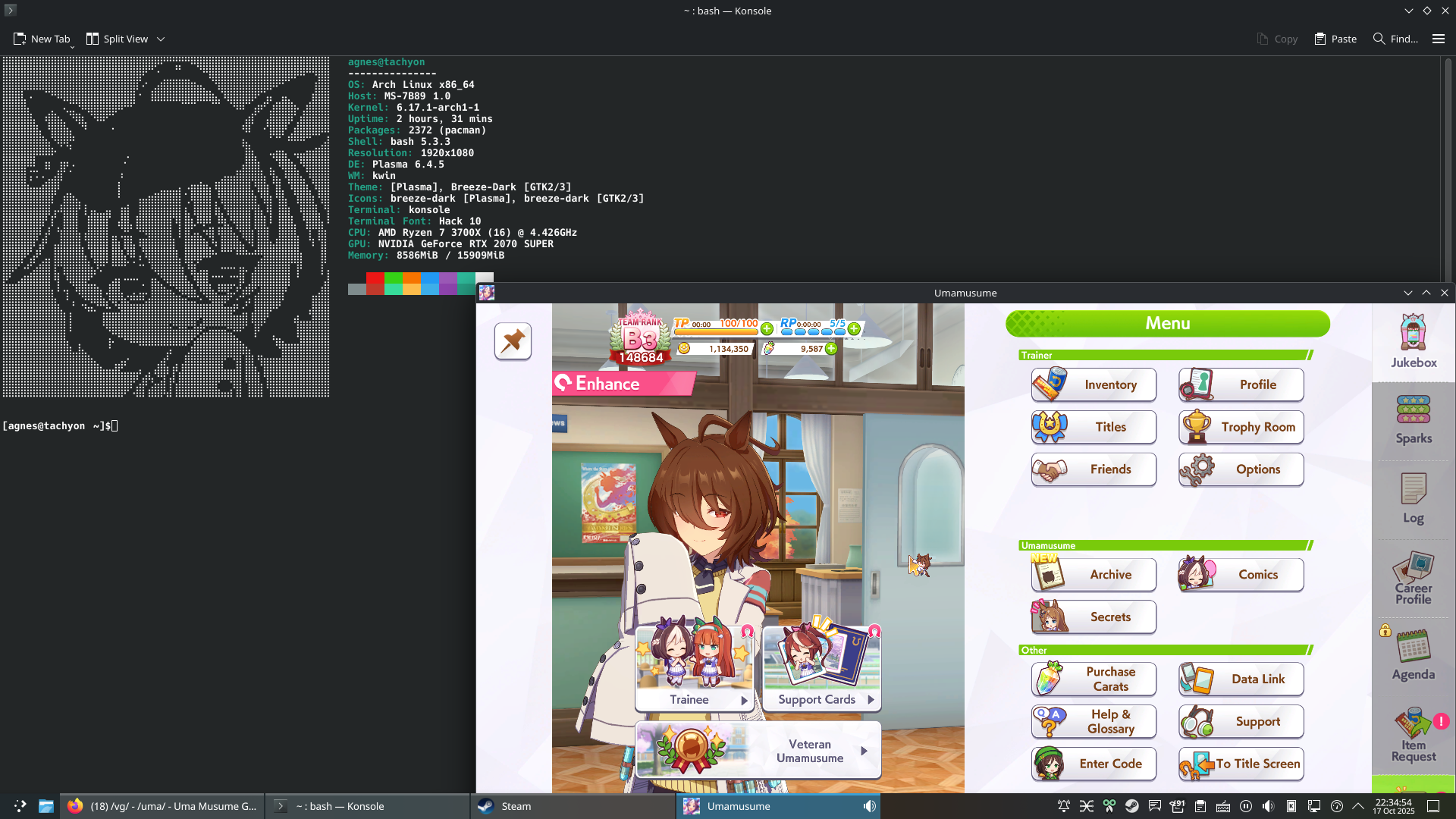
Task: Open the Konsole hamburger menu
Action: (1438, 39)
